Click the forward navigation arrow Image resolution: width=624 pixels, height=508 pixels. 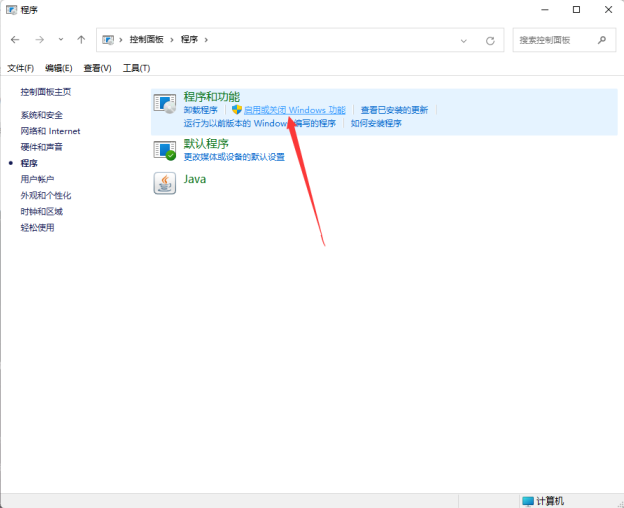pyautogui.click(x=39, y=40)
